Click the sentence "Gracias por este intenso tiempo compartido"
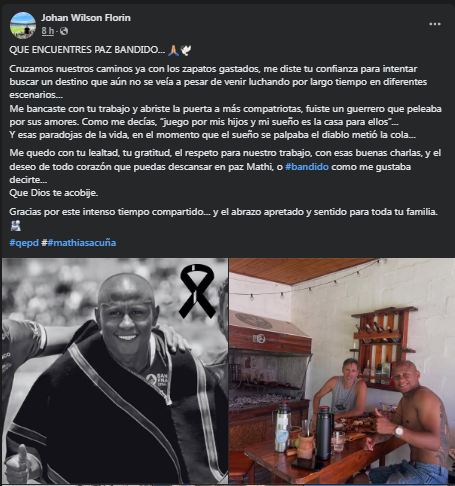This screenshot has width=455, height=486. pyautogui.click(x=107, y=212)
